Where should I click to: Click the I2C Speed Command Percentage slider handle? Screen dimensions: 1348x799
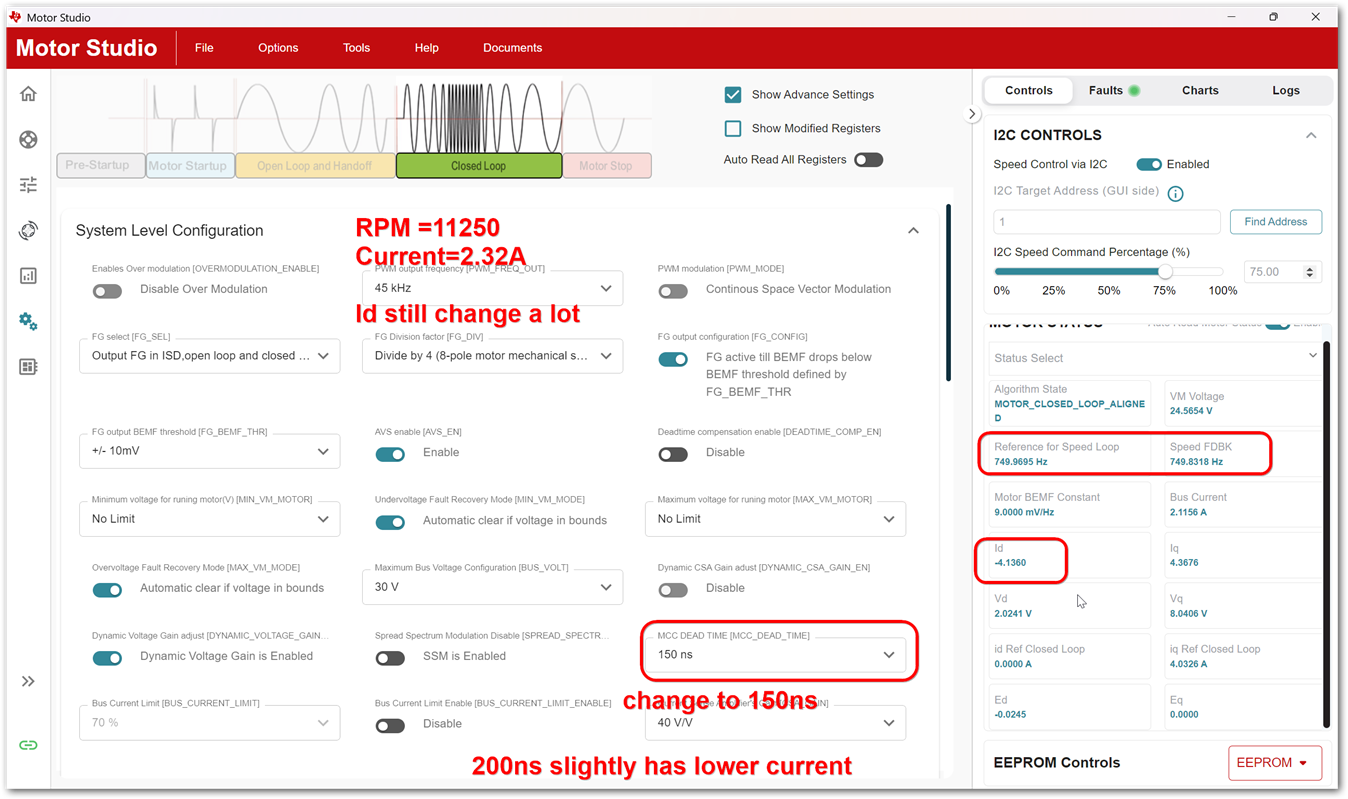click(x=1165, y=272)
